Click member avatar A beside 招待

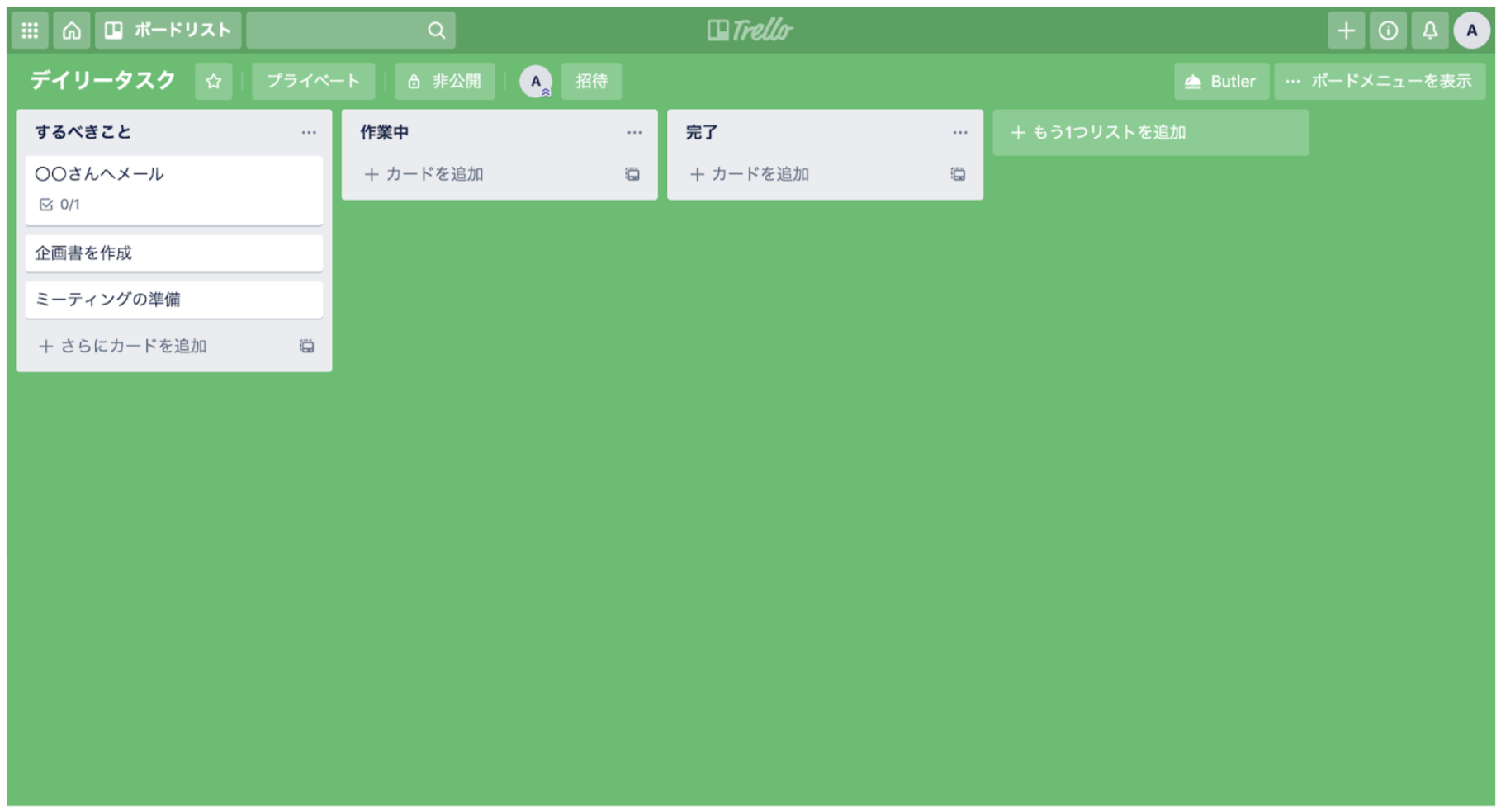[x=536, y=81]
